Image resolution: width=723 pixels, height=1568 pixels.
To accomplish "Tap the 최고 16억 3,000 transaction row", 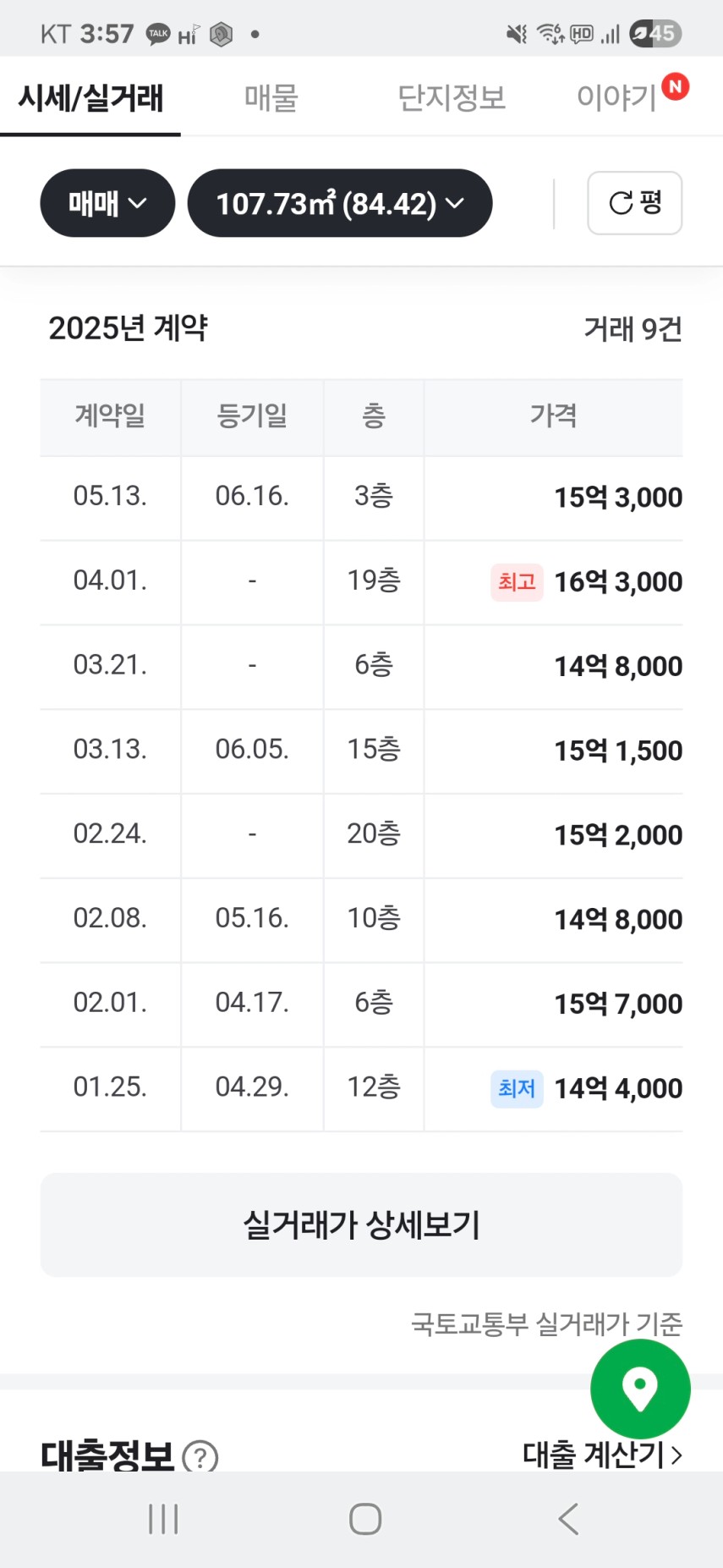I will [x=361, y=582].
